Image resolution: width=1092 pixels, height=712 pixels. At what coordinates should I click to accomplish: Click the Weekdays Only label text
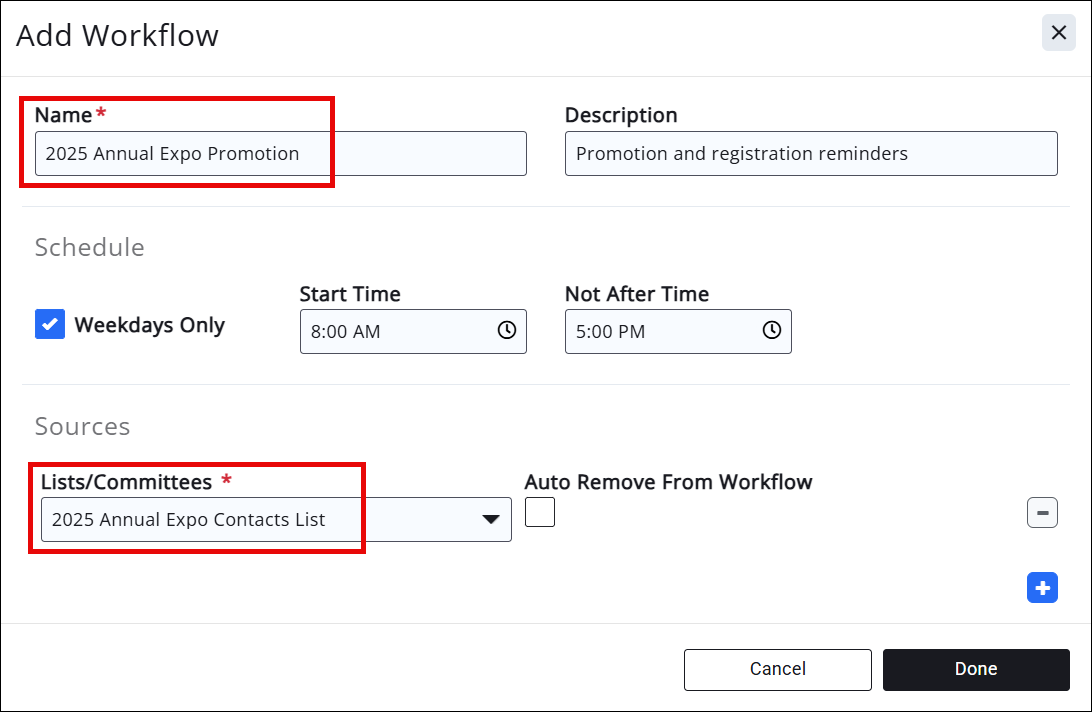(x=149, y=325)
